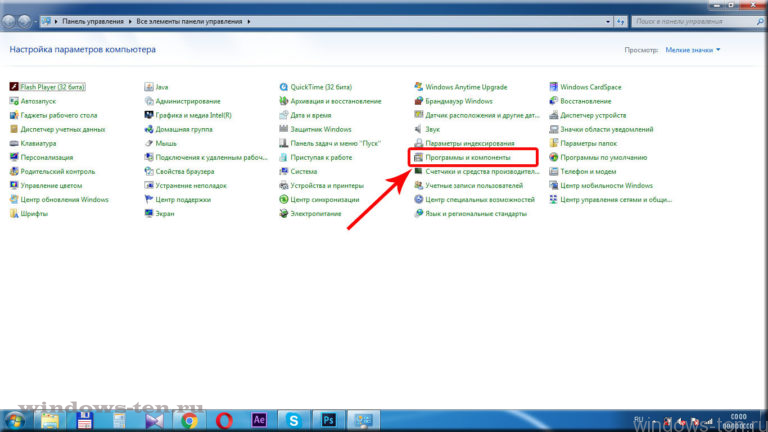Open Центр обновления Windows link
768x432 pixels.
[x=64, y=200]
